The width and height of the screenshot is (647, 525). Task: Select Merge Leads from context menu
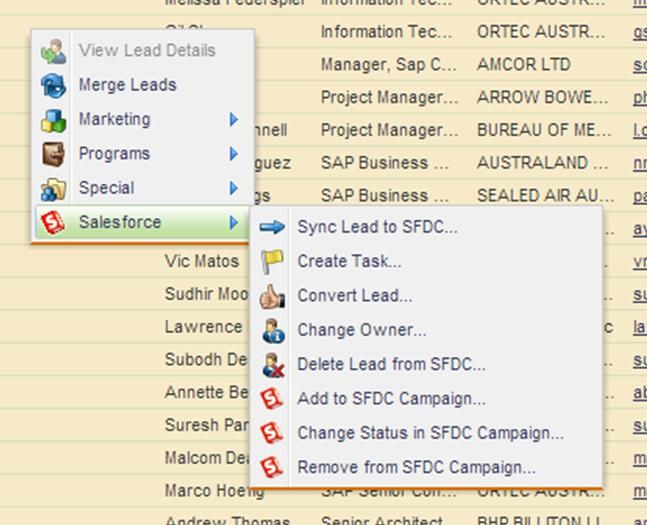tap(127, 85)
